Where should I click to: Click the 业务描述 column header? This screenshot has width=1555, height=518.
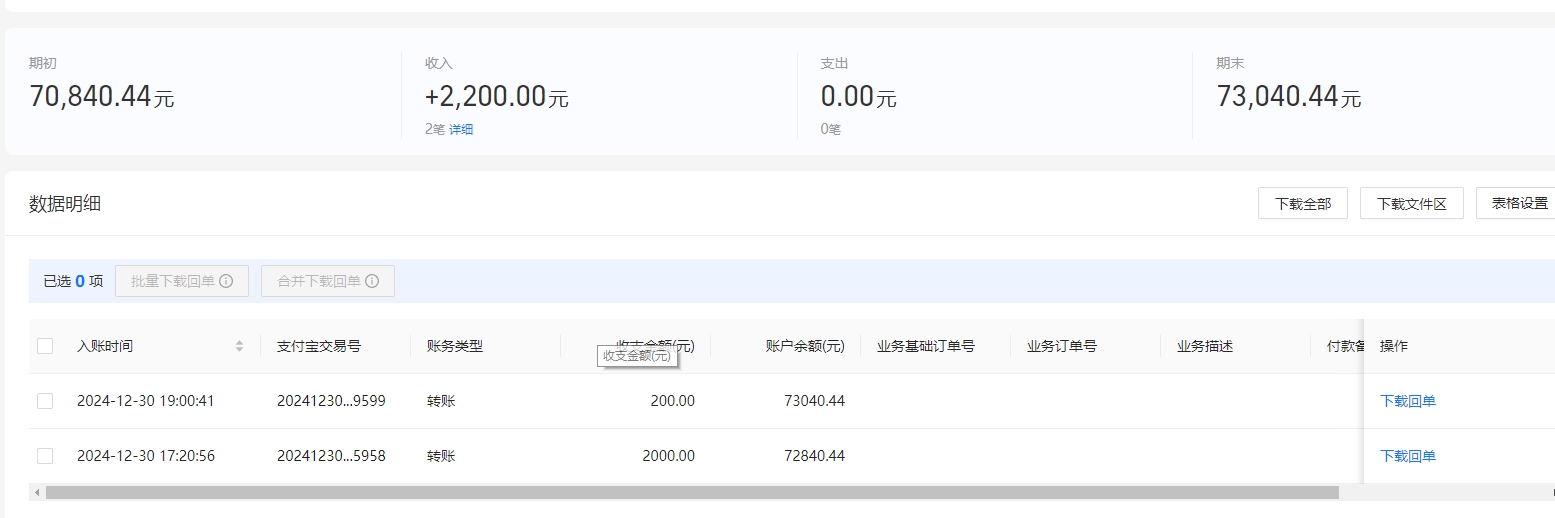(1205, 346)
